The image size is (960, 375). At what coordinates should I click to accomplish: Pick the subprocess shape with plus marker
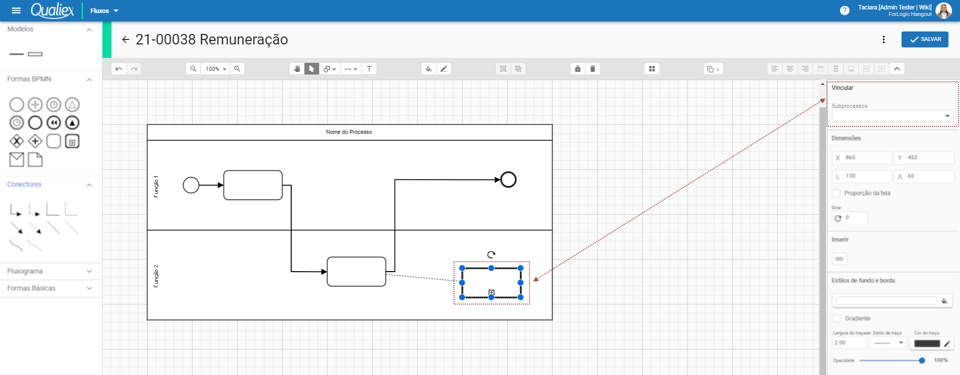(x=72, y=141)
